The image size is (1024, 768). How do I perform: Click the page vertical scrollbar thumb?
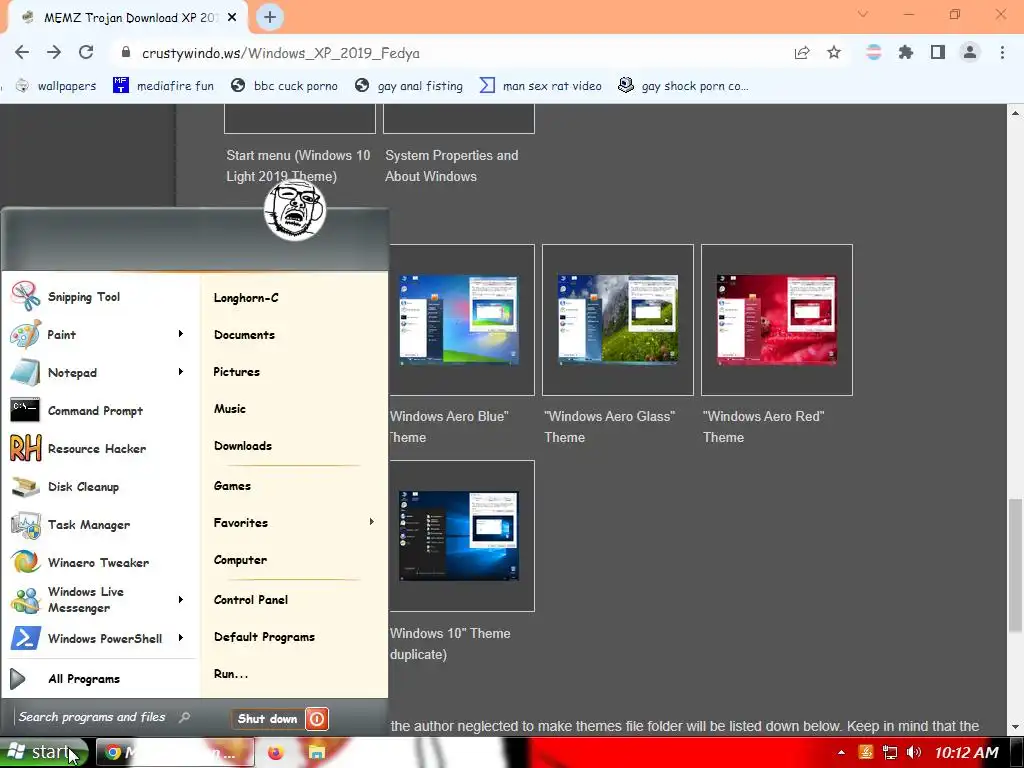point(1015,566)
